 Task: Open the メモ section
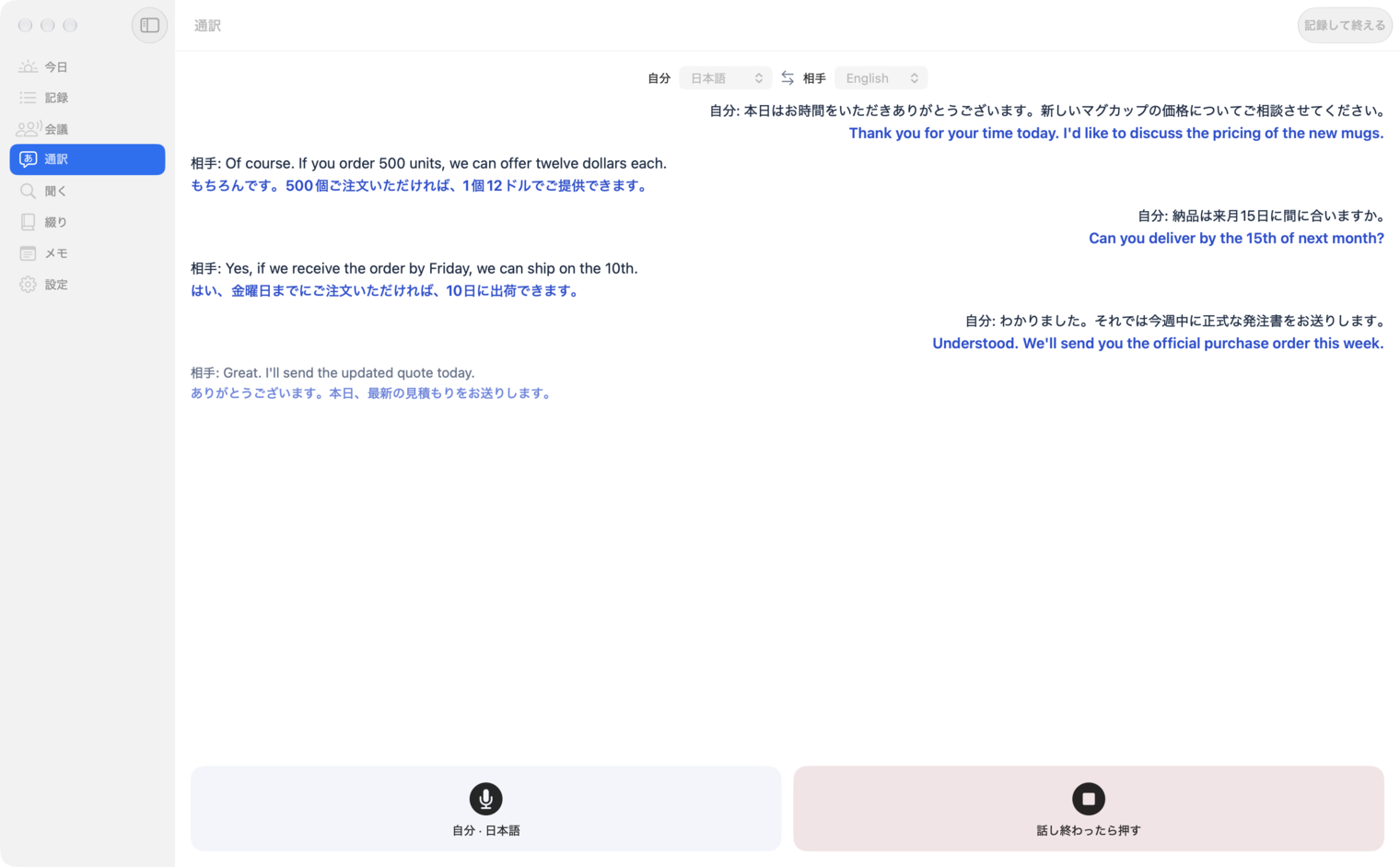click(x=87, y=253)
